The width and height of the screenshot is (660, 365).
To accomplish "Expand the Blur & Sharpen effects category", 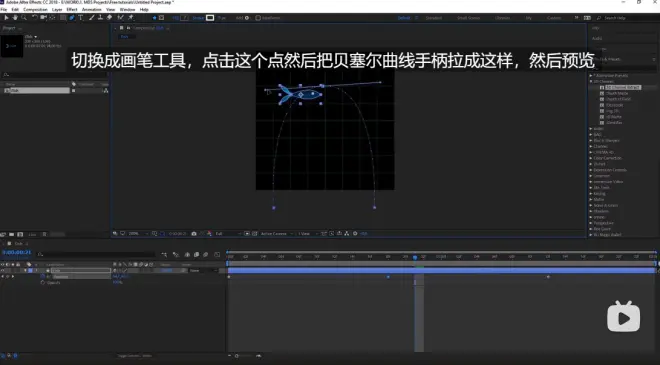I will [x=591, y=141].
